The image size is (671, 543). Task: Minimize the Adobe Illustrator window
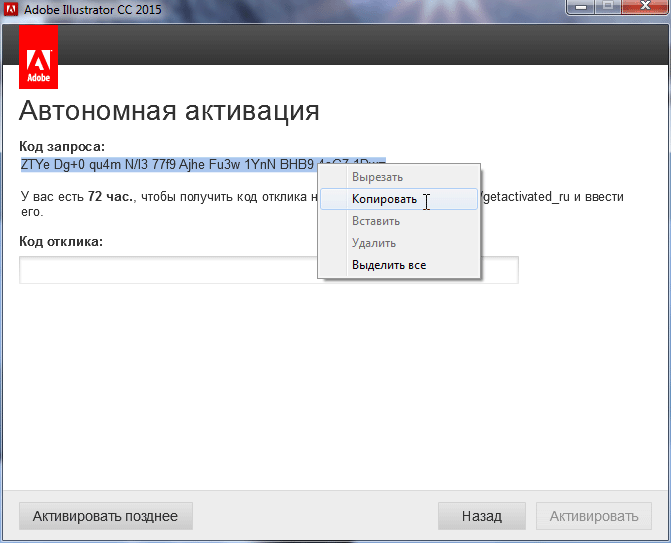pos(581,7)
